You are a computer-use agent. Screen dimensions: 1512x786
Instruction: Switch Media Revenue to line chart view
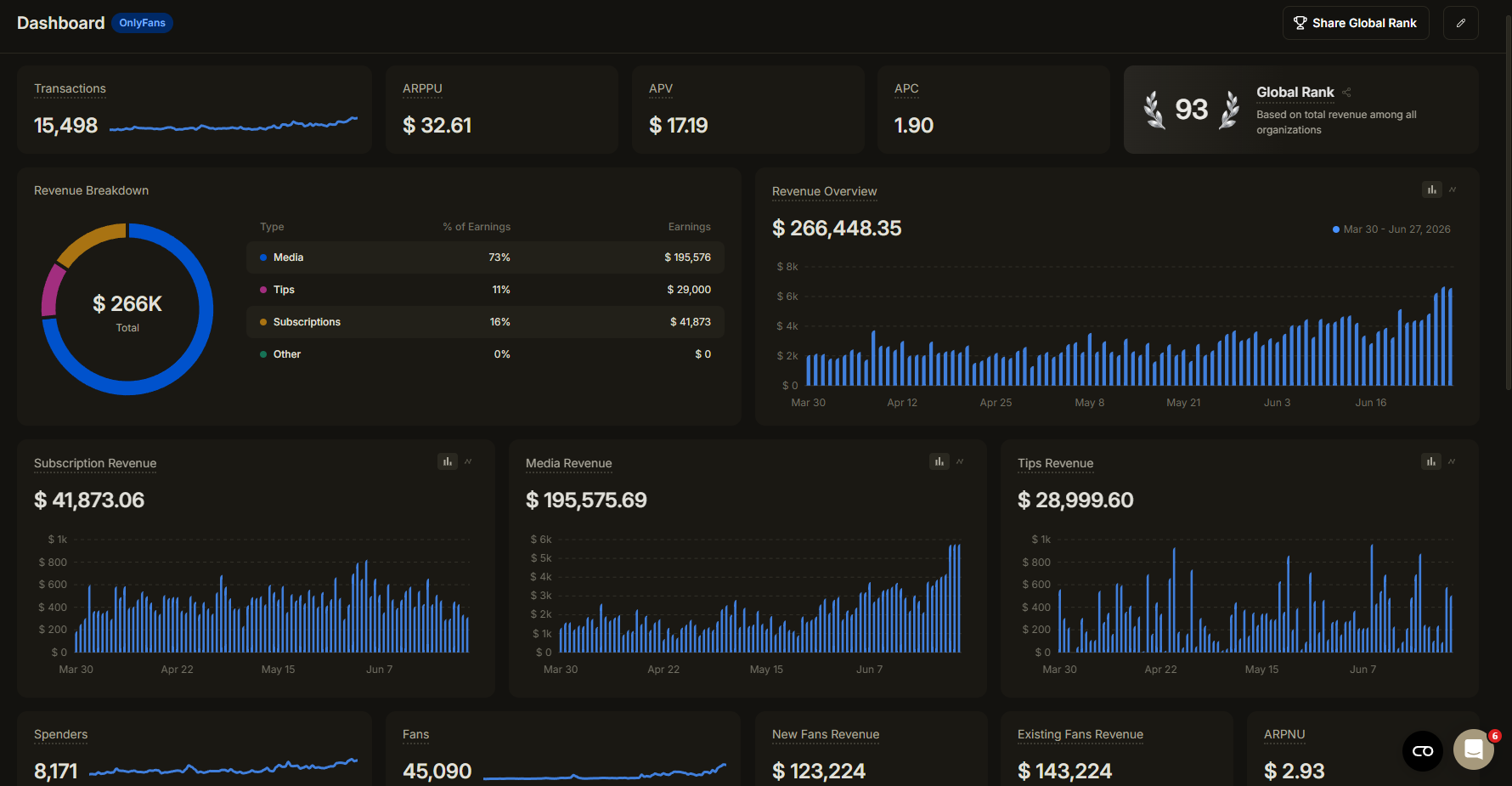click(x=960, y=461)
